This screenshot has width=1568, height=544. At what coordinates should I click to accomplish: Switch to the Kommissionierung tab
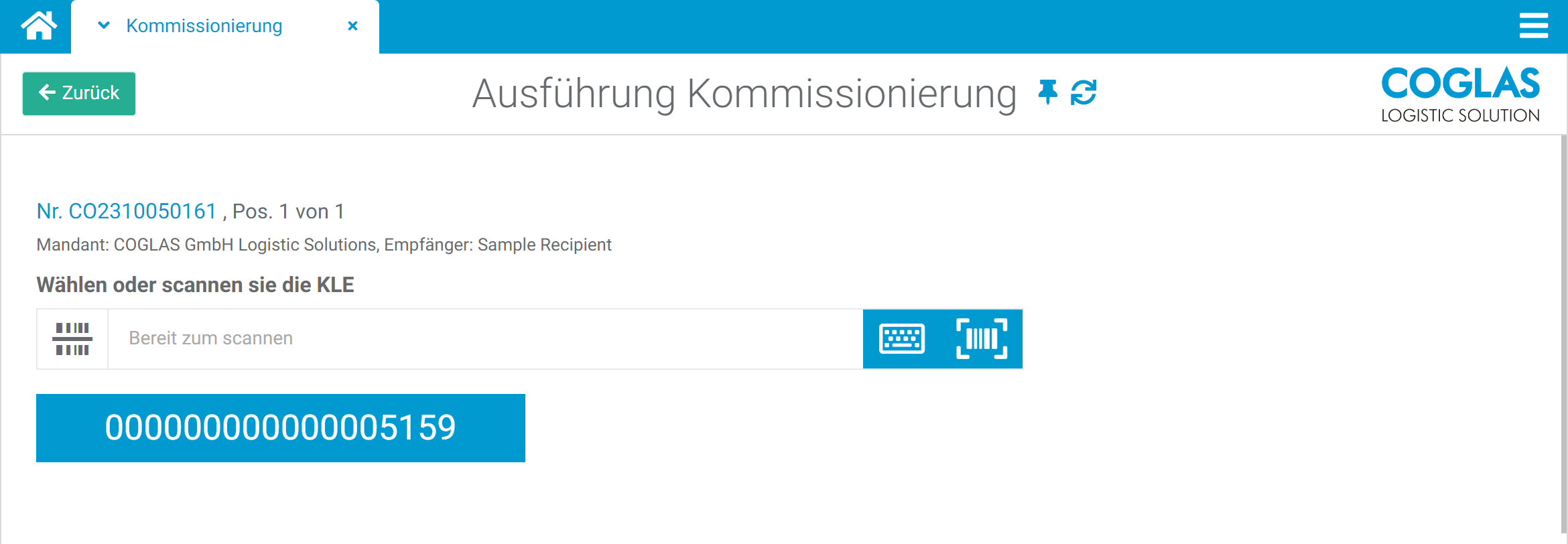(x=204, y=26)
